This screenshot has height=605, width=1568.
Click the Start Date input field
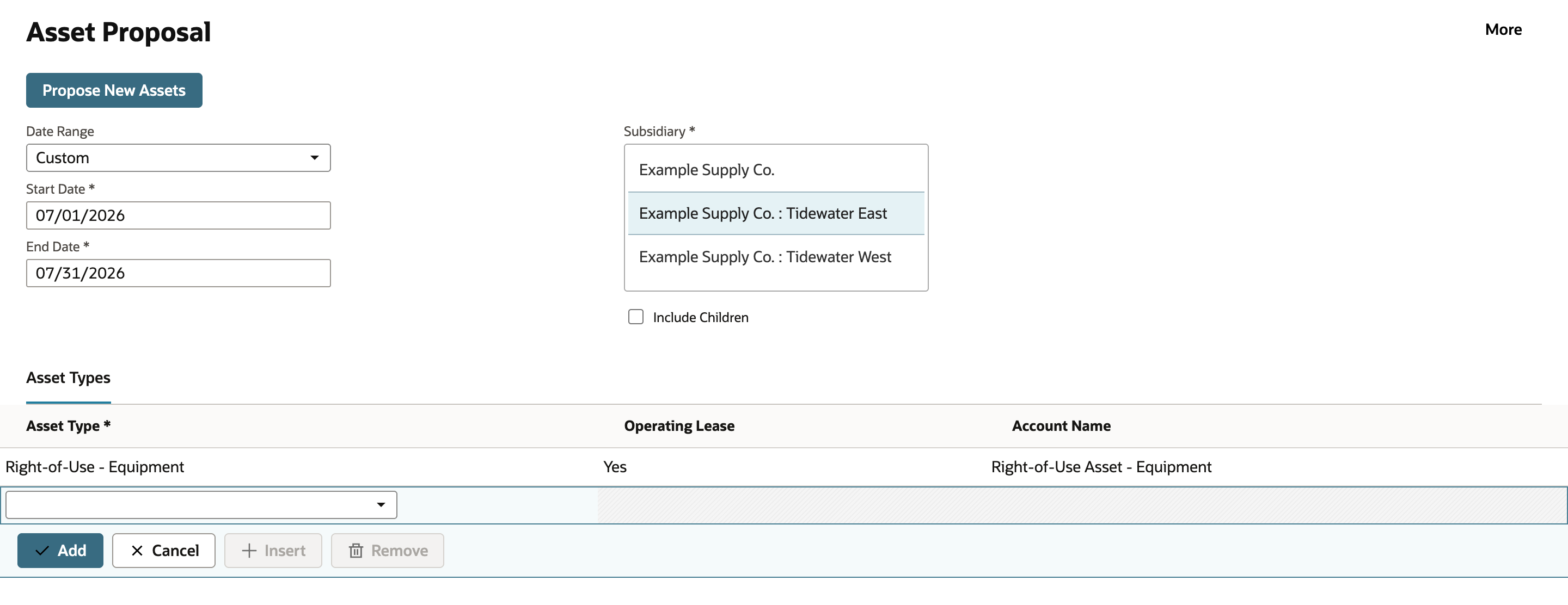coord(179,215)
